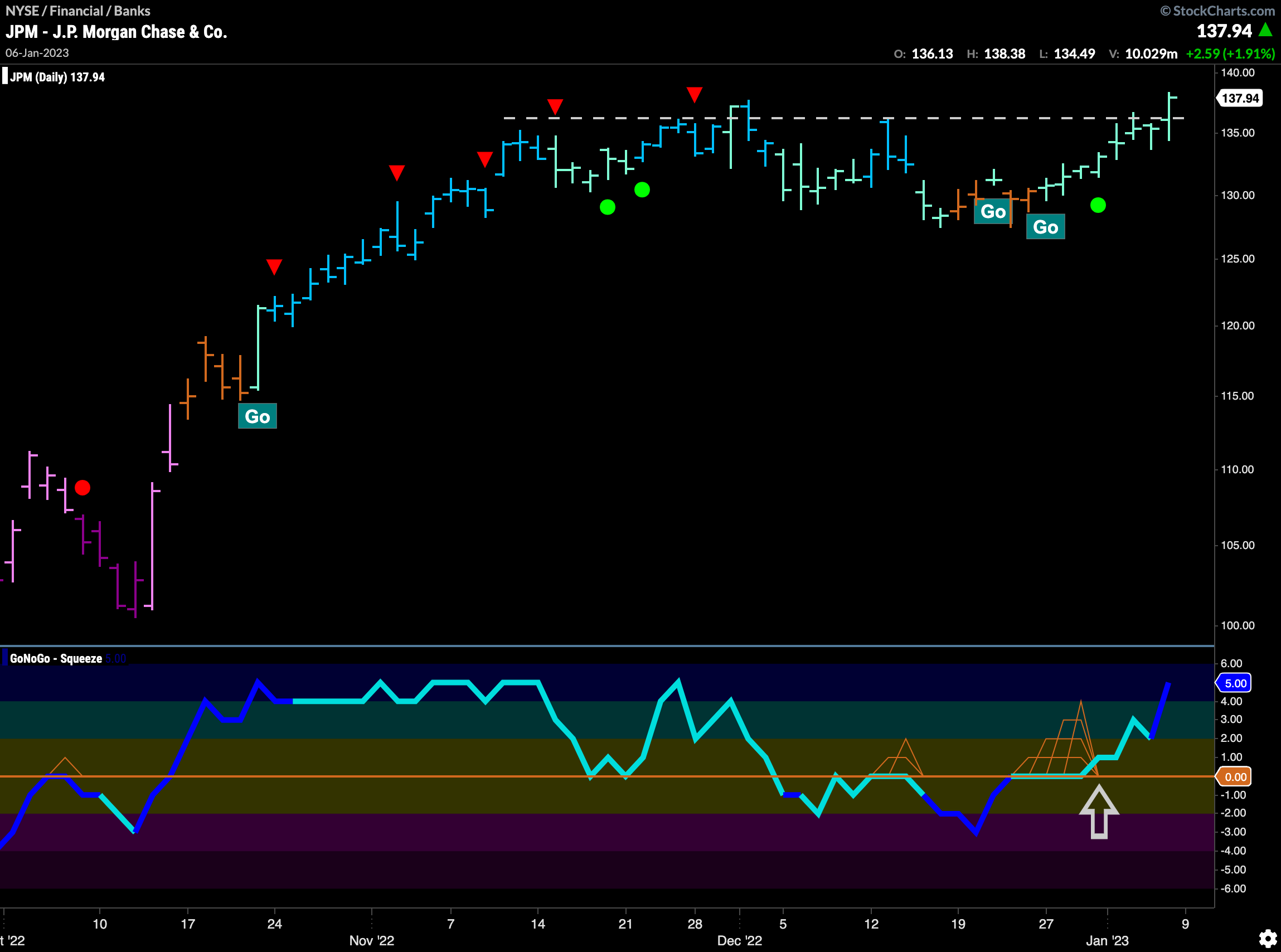Viewport: 1281px width, 952px height.
Task: Click the Dec '22 date axis label
Action: (x=739, y=940)
